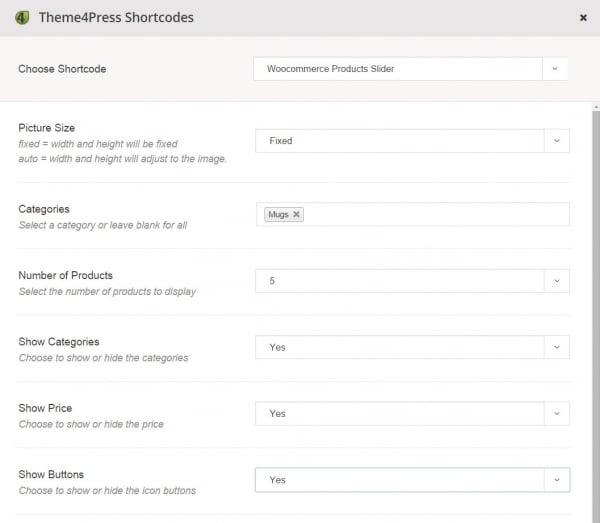Expand the Show Categories dropdown arrow

[557, 347]
